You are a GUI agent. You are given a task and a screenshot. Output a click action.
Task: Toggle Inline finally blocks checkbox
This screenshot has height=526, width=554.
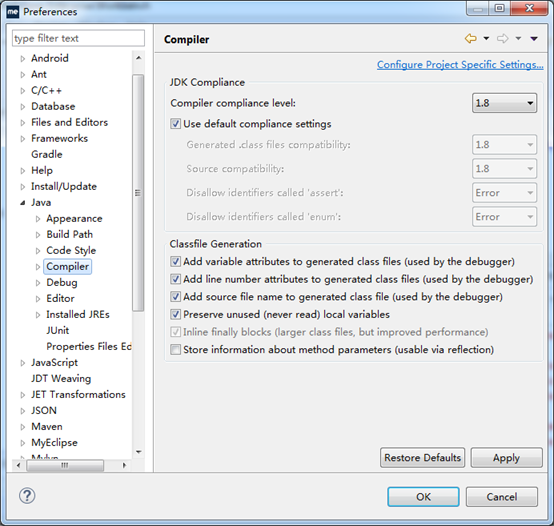tap(175, 332)
